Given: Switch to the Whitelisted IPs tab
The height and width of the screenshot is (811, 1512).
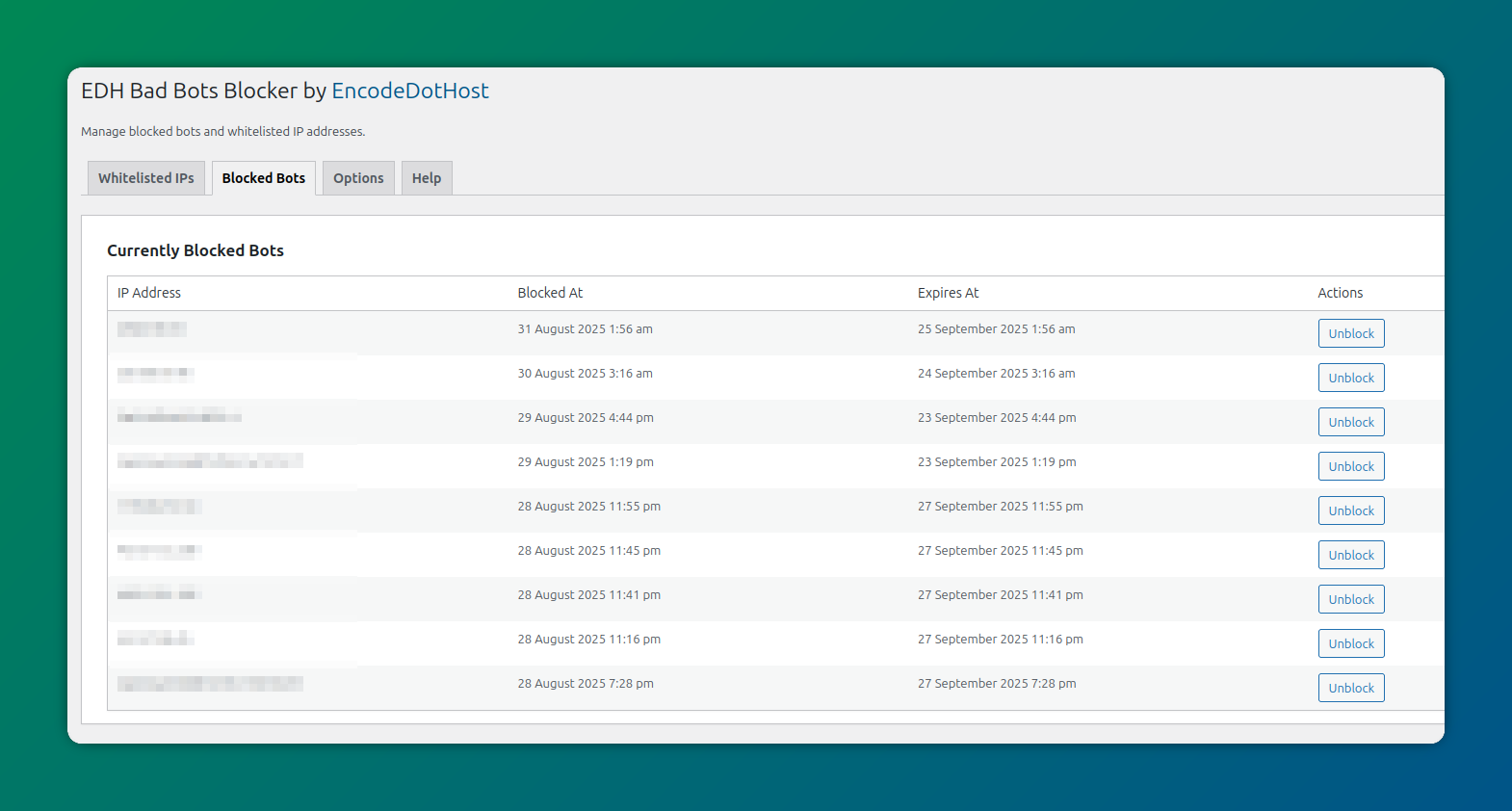Looking at the screenshot, I should (146, 178).
